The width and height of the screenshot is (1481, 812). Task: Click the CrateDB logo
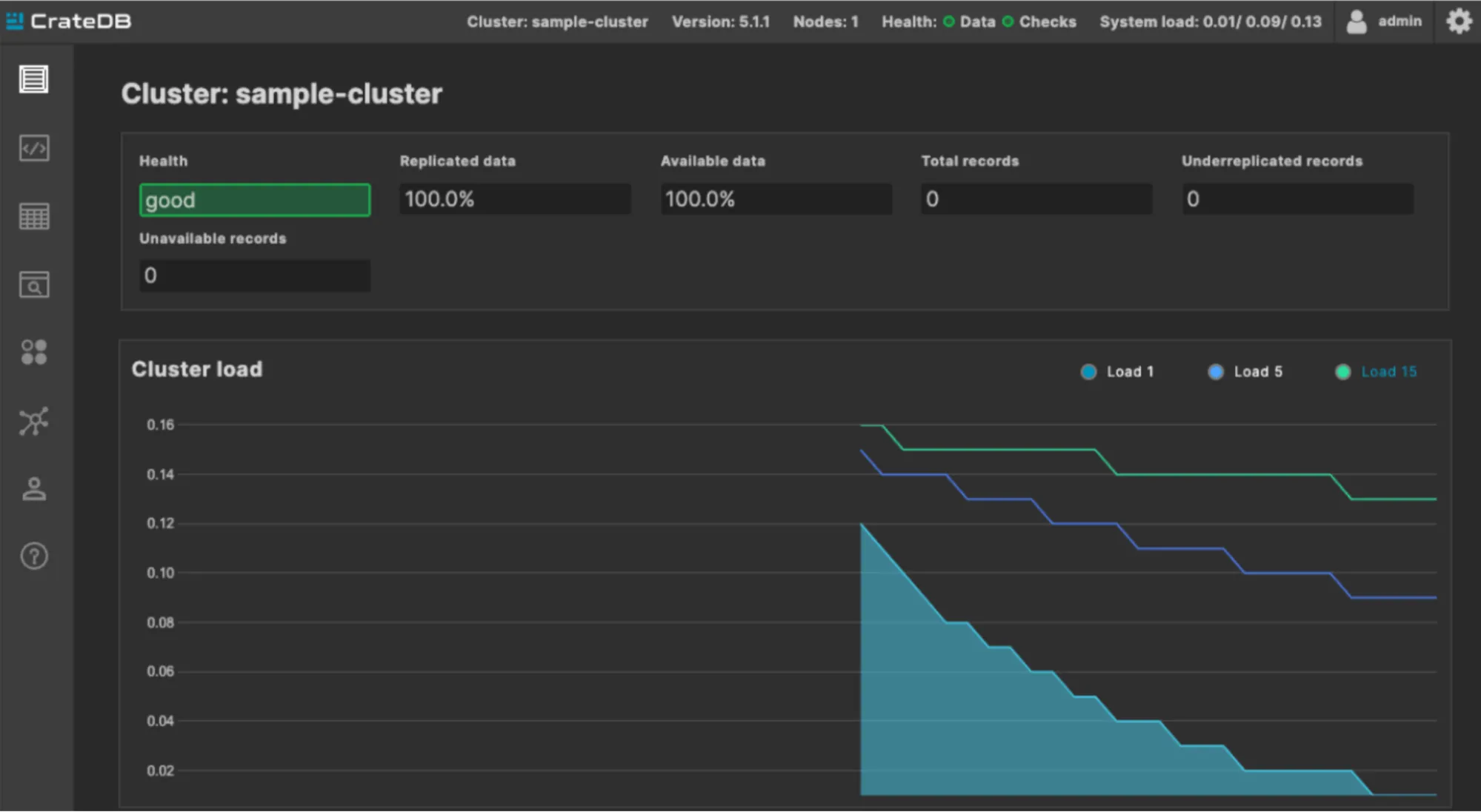[68, 21]
